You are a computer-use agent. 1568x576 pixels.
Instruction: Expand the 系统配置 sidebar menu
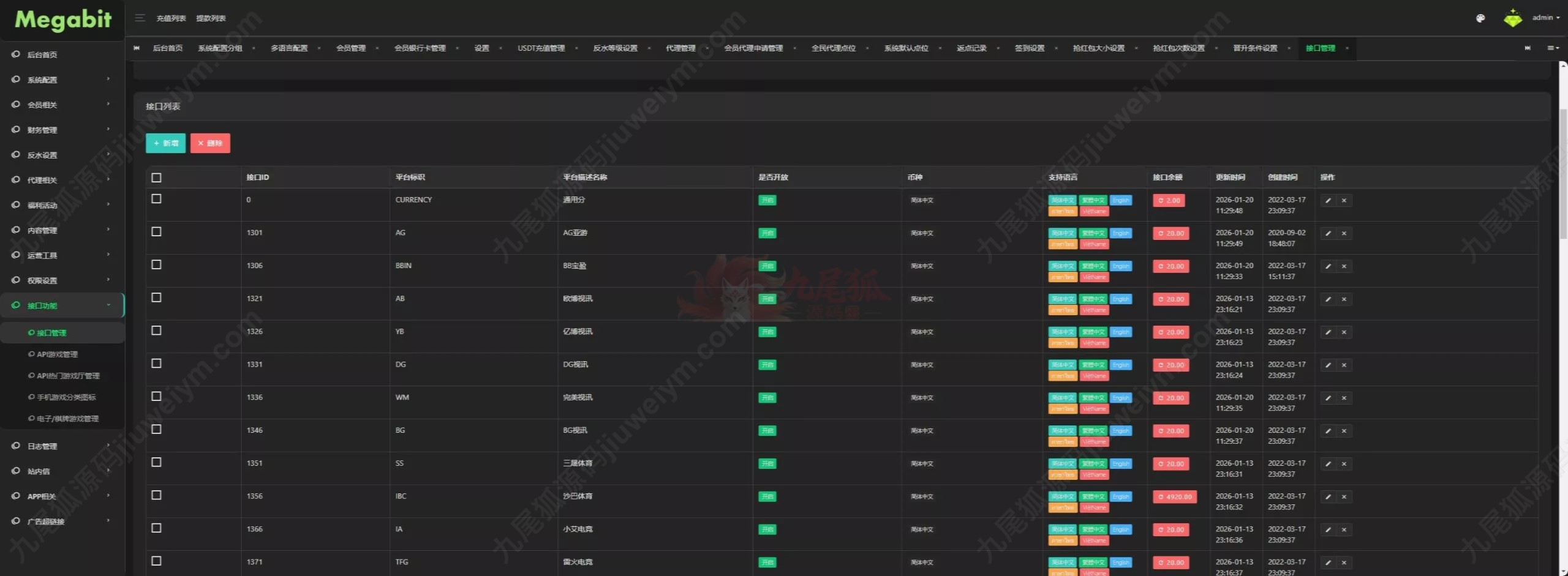tap(61, 80)
